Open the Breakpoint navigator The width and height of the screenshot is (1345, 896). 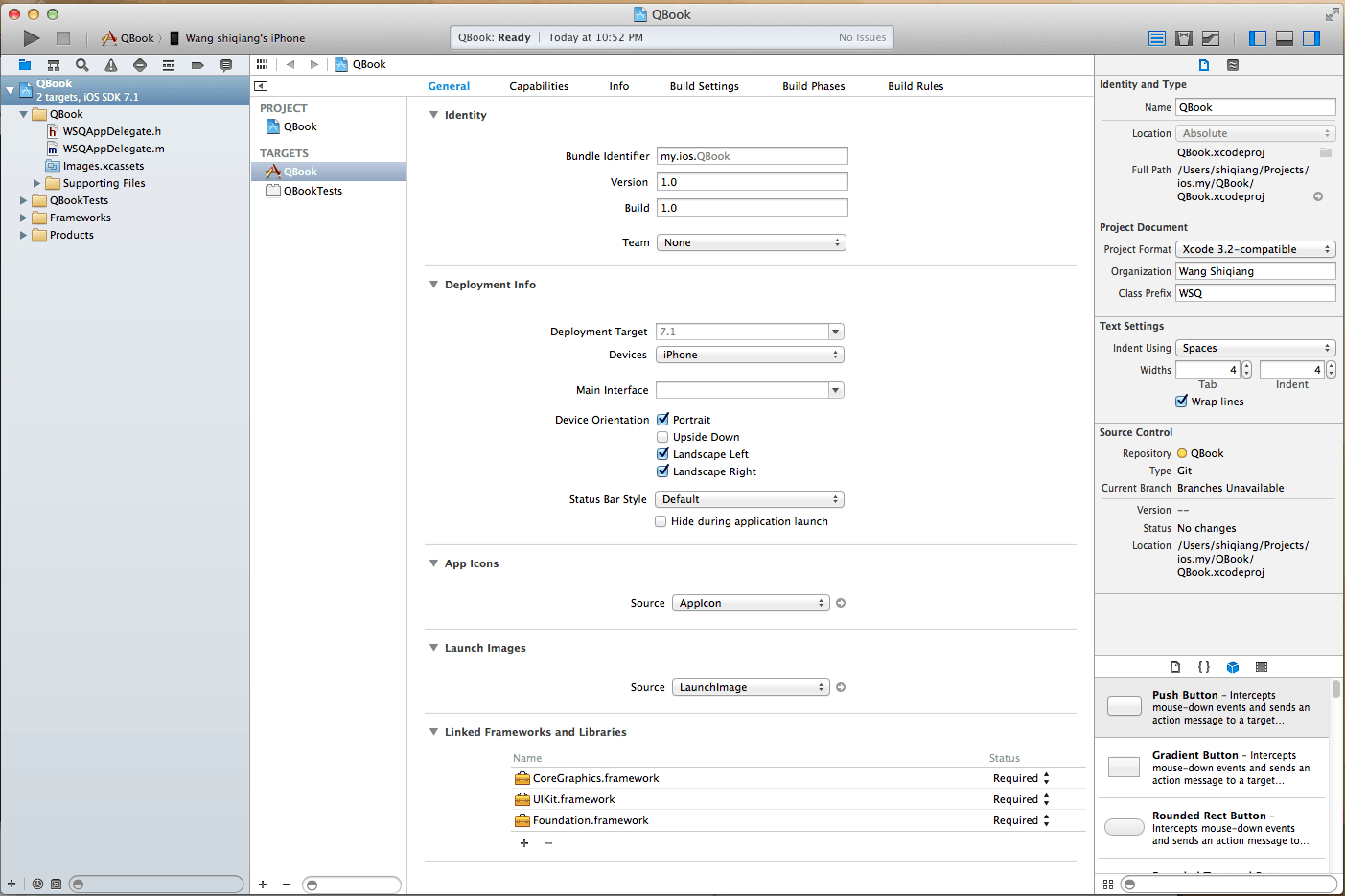(x=197, y=65)
